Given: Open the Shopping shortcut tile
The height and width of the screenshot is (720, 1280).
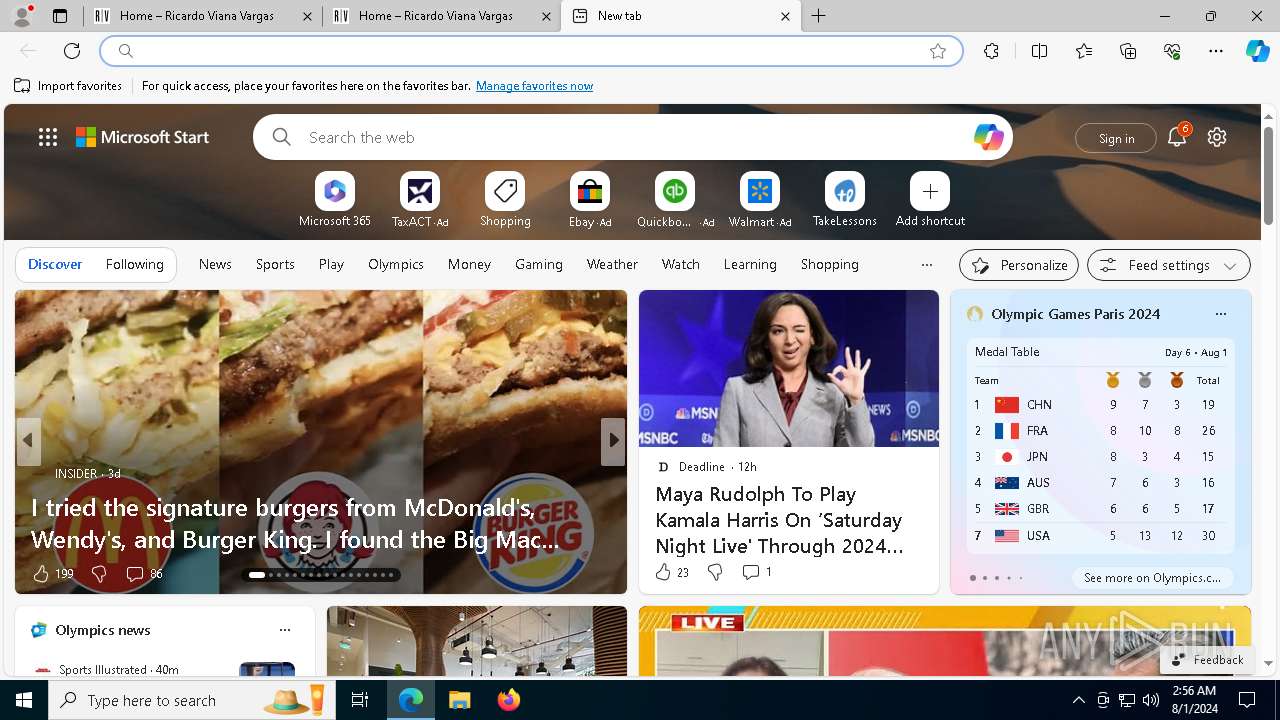Looking at the screenshot, I should [x=505, y=200].
